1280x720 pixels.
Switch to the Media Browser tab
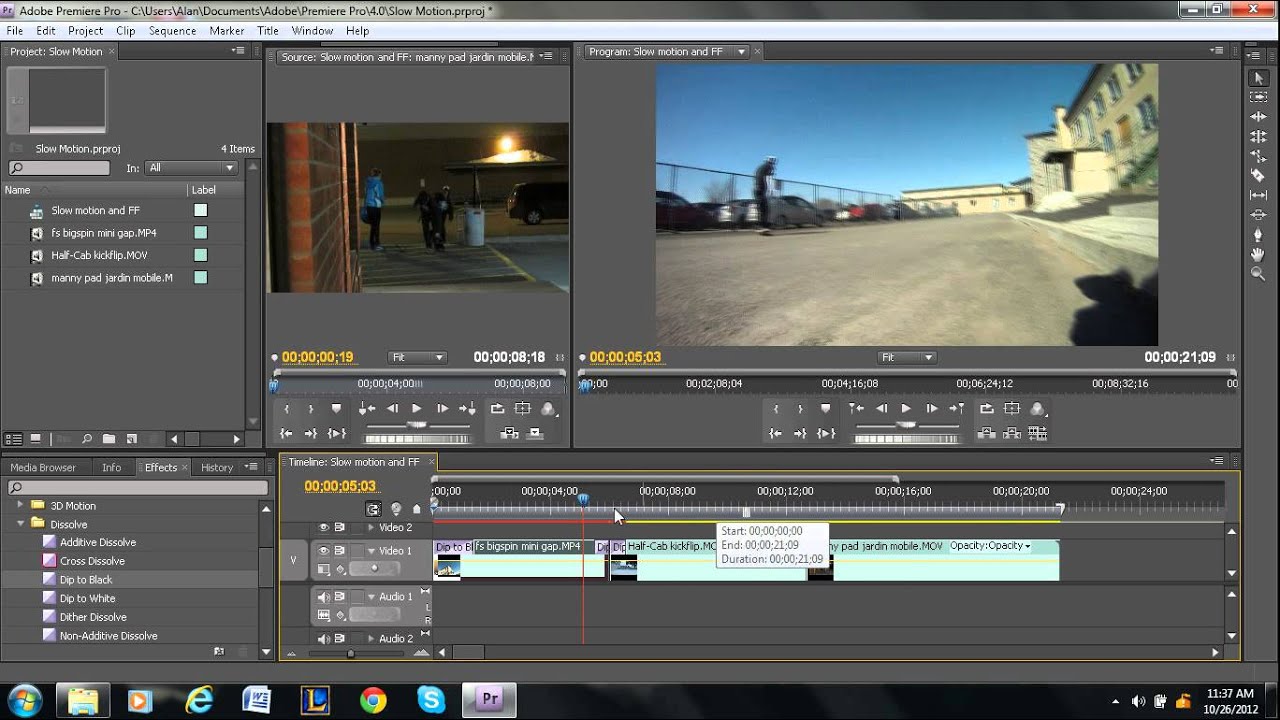[x=43, y=467]
